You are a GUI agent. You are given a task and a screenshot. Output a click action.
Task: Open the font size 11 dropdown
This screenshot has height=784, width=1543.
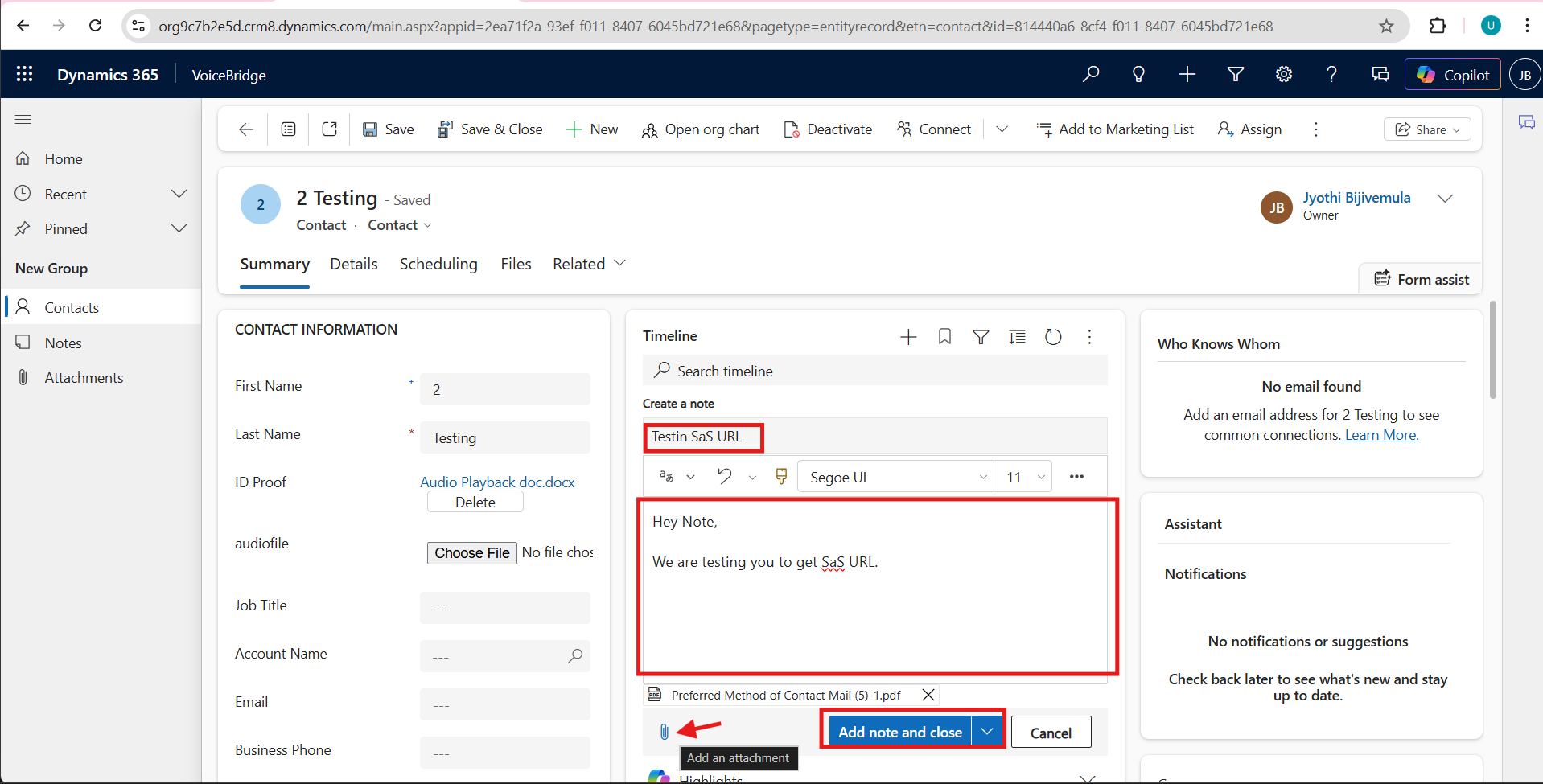click(1023, 477)
